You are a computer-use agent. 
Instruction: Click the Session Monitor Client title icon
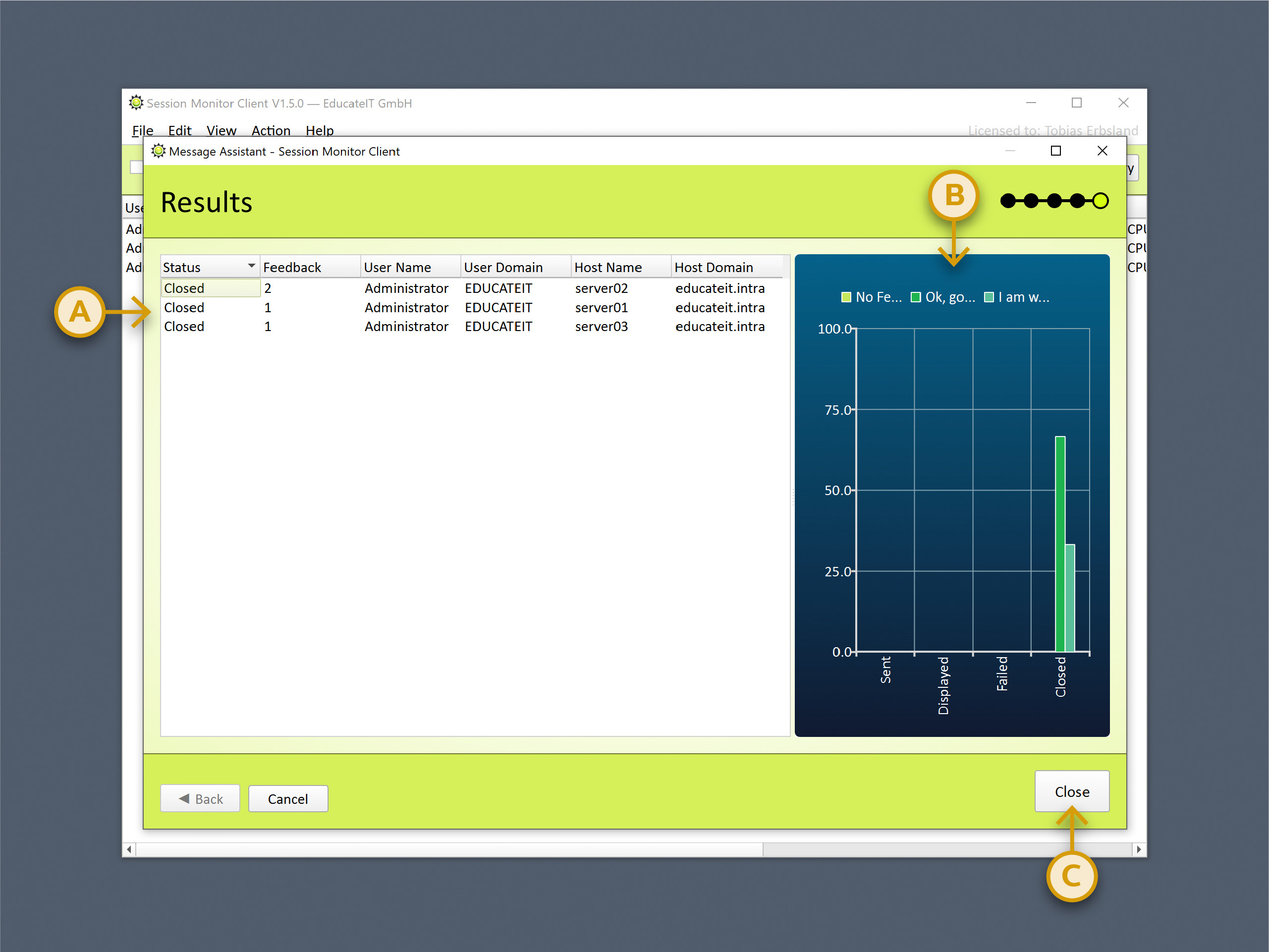click(136, 103)
